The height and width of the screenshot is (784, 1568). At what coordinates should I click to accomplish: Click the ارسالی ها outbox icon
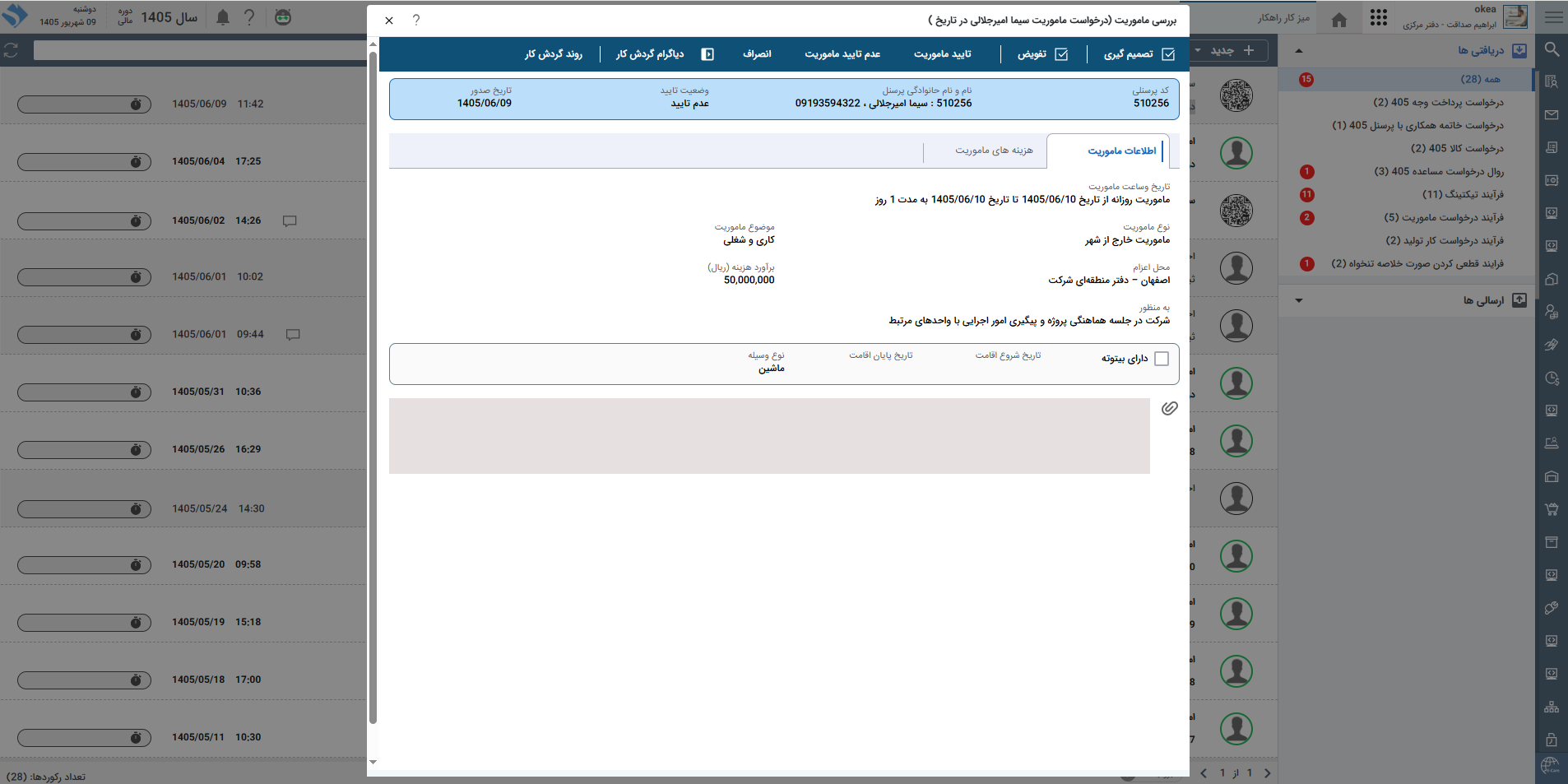pos(1519,300)
